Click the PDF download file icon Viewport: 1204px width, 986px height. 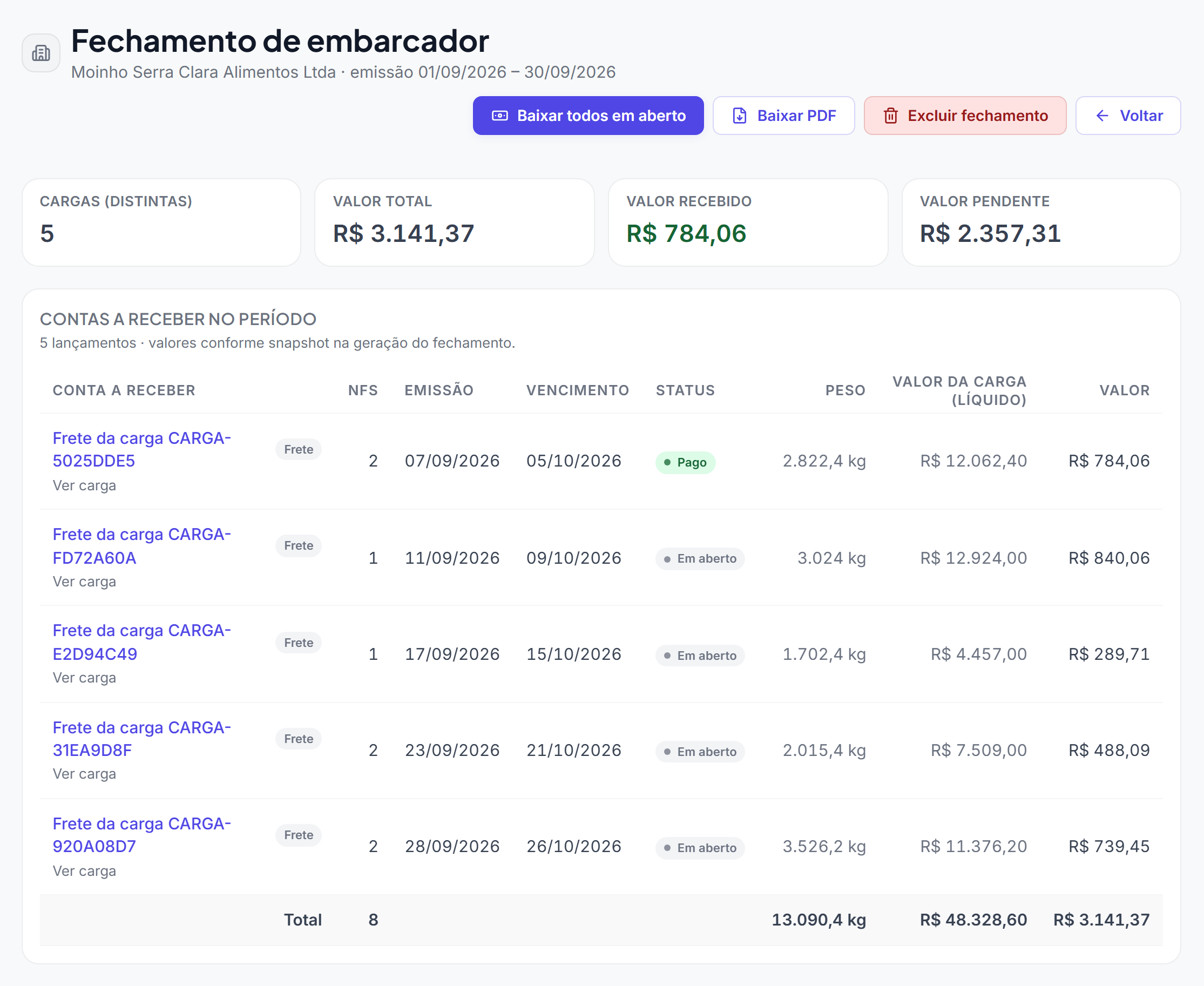tap(740, 116)
